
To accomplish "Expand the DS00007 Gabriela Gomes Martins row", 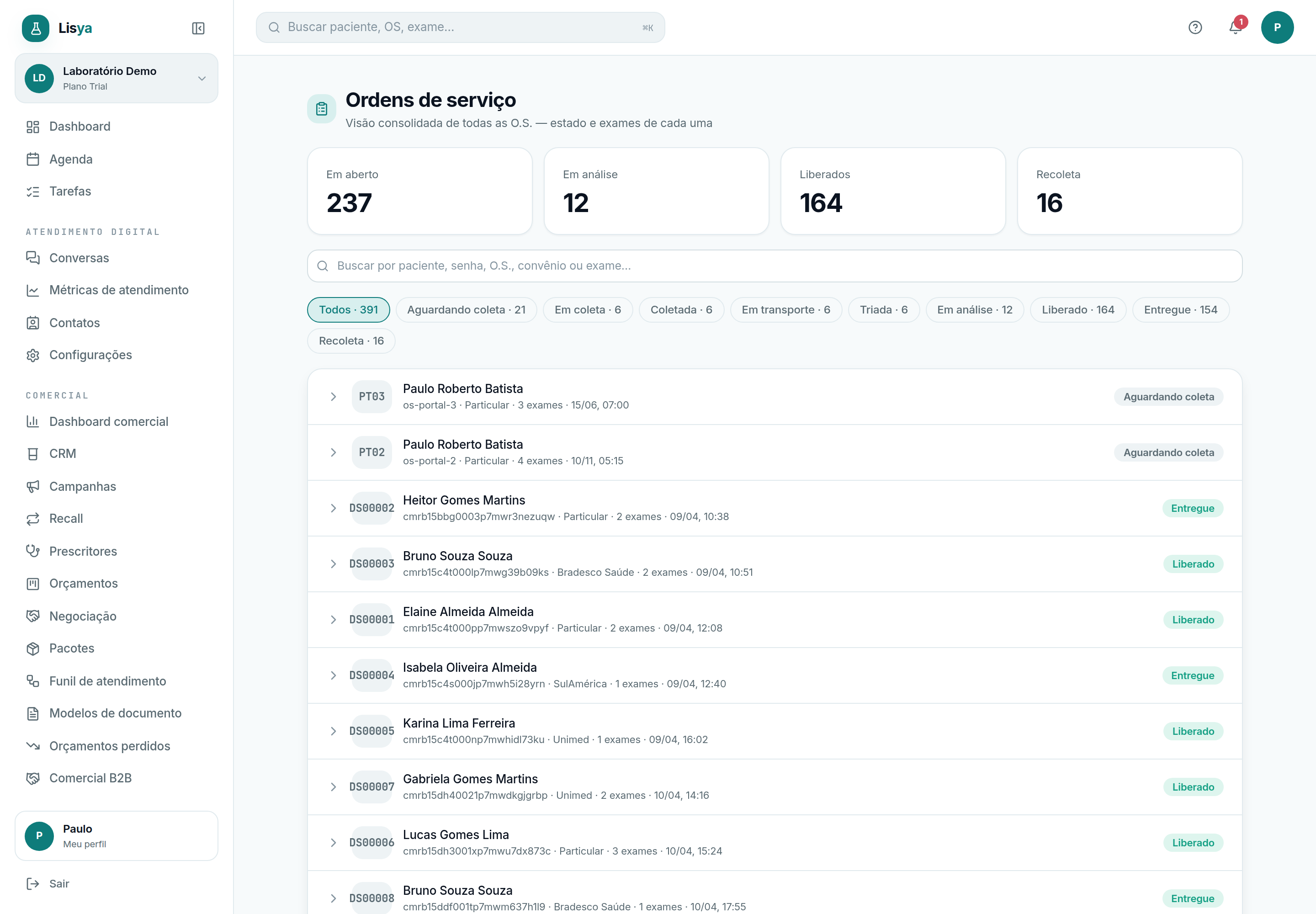I will [x=333, y=787].
